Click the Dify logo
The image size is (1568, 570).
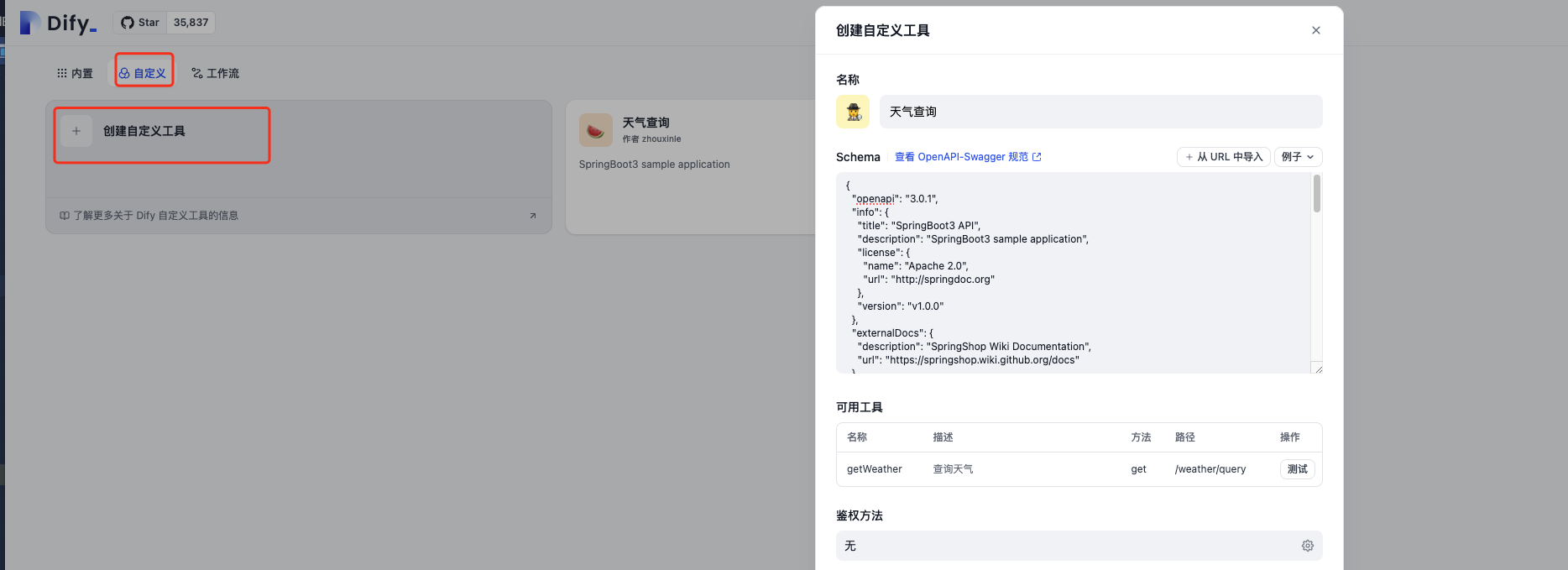(58, 23)
